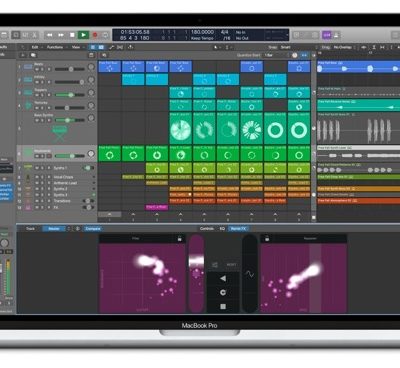Click the Remix FX Reverse button
The width and height of the screenshot is (400, 368).
(223, 278)
